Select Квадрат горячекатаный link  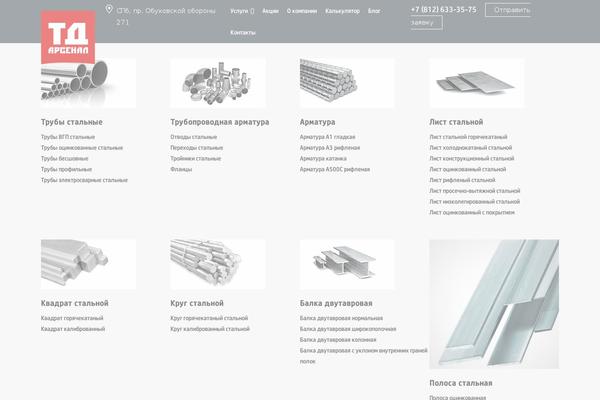coord(72,318)
